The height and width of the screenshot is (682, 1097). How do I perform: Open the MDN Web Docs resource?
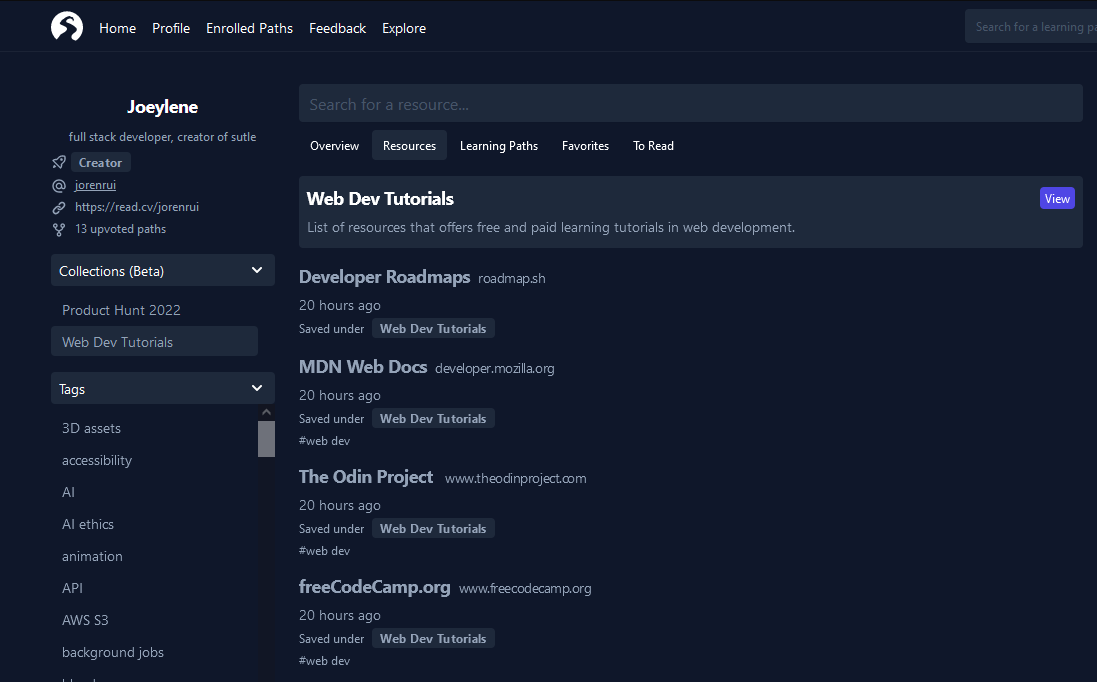(x=362, y=367)
